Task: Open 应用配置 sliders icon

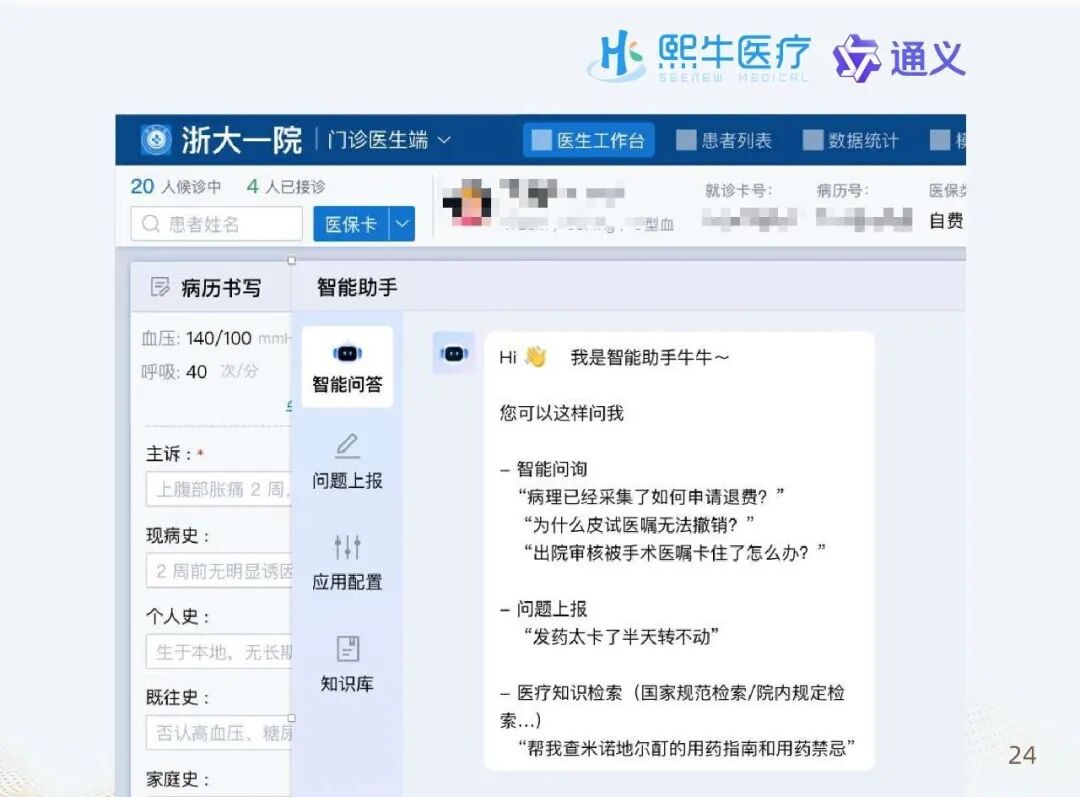Action: click(x=347, y=547)
